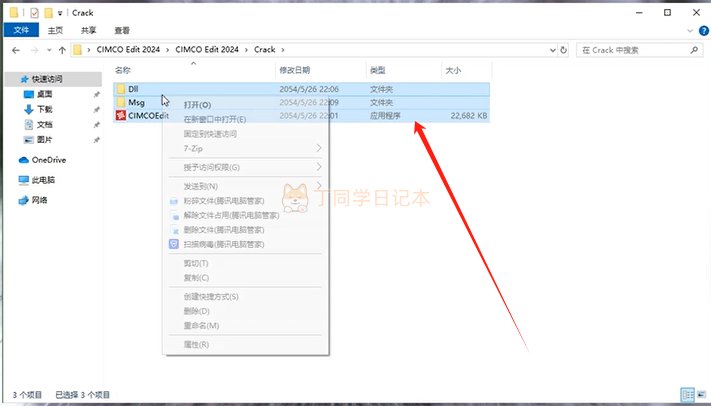This screenshot has height=406, width=711.
Task: Open the help question mark icon
Action: click(x=704, y=31)
